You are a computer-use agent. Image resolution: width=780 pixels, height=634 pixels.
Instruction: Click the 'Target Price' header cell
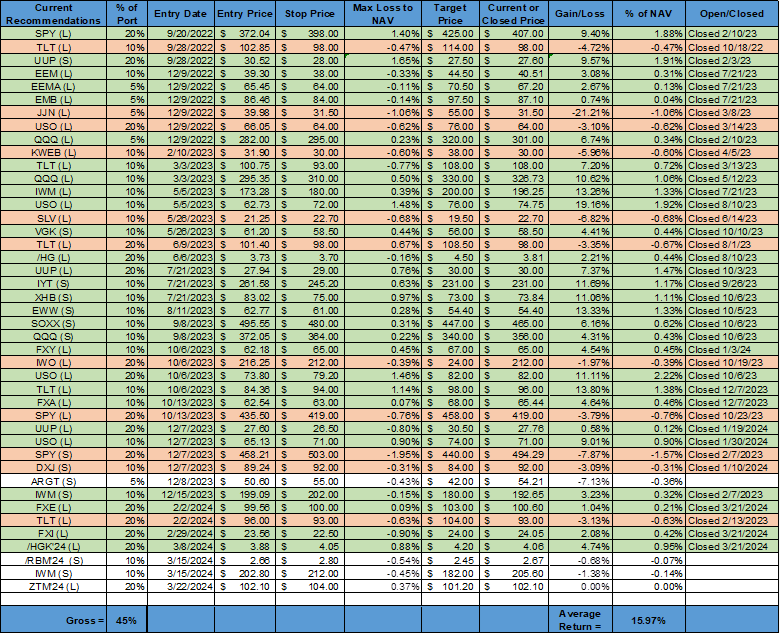(450, 14)
